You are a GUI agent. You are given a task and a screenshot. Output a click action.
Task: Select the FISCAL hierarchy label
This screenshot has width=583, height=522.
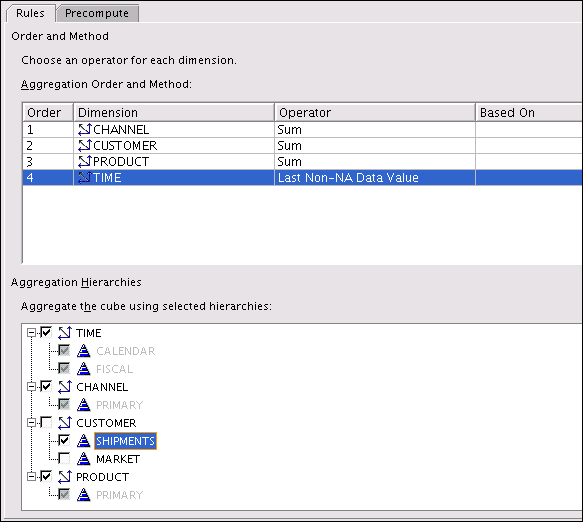(115, 369)
